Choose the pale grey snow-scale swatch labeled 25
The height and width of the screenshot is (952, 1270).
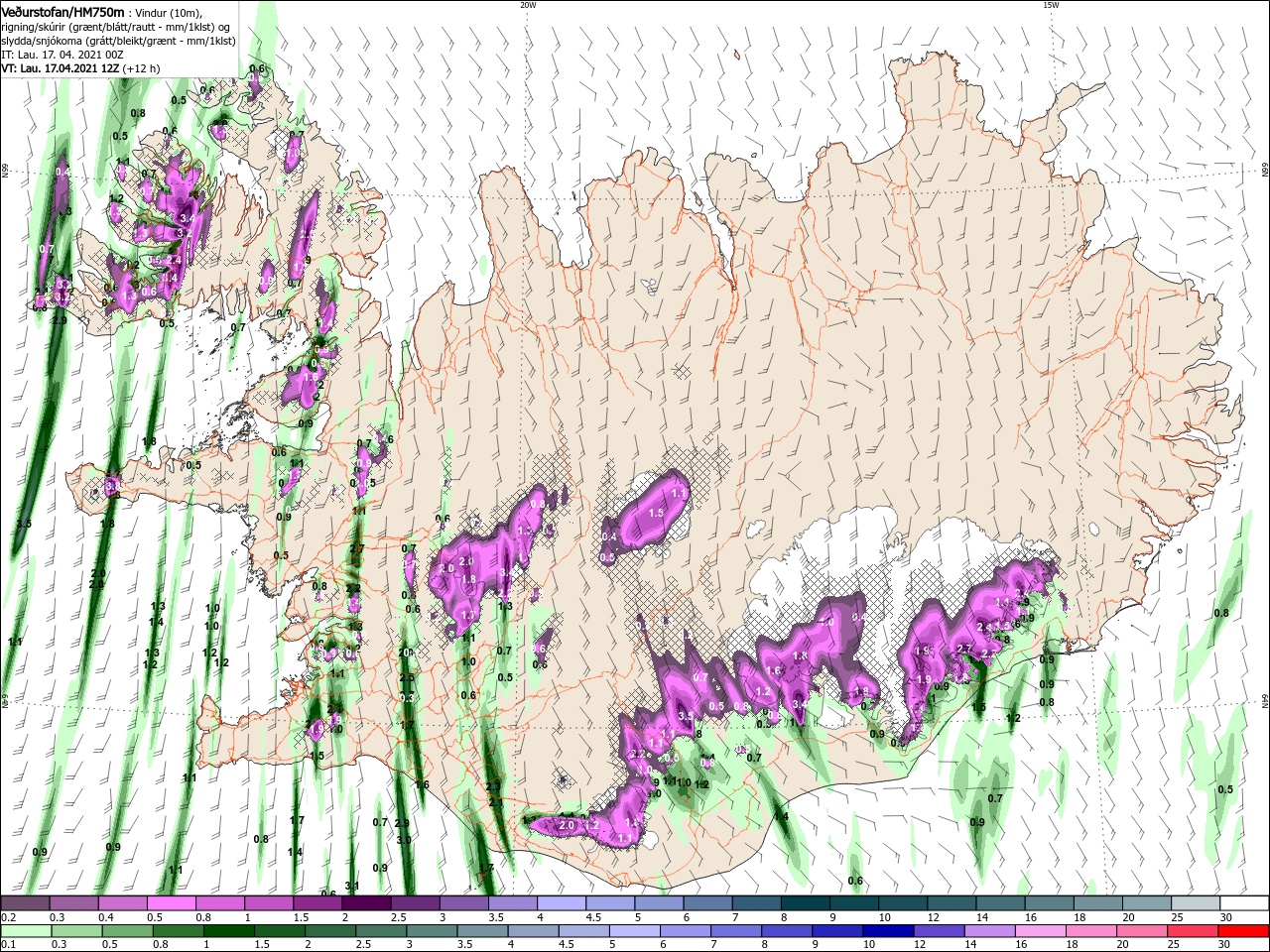pos(1196,904)
